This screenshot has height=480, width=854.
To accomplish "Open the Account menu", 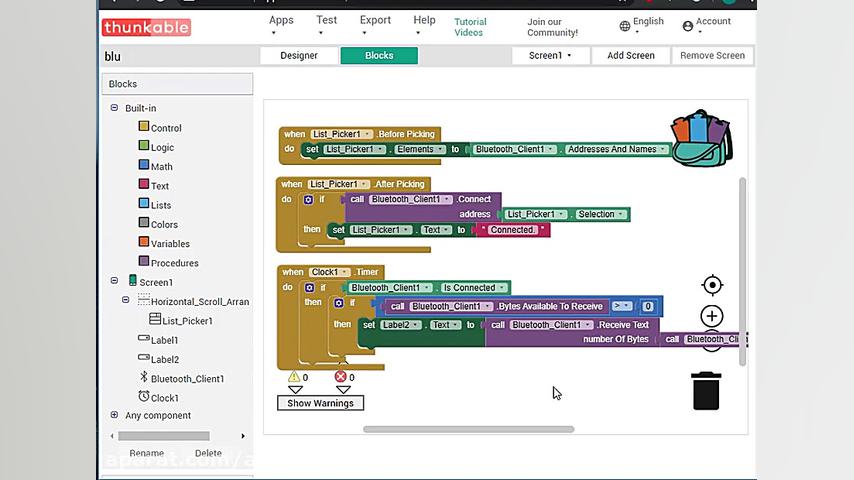I will [x=706, y=25].
